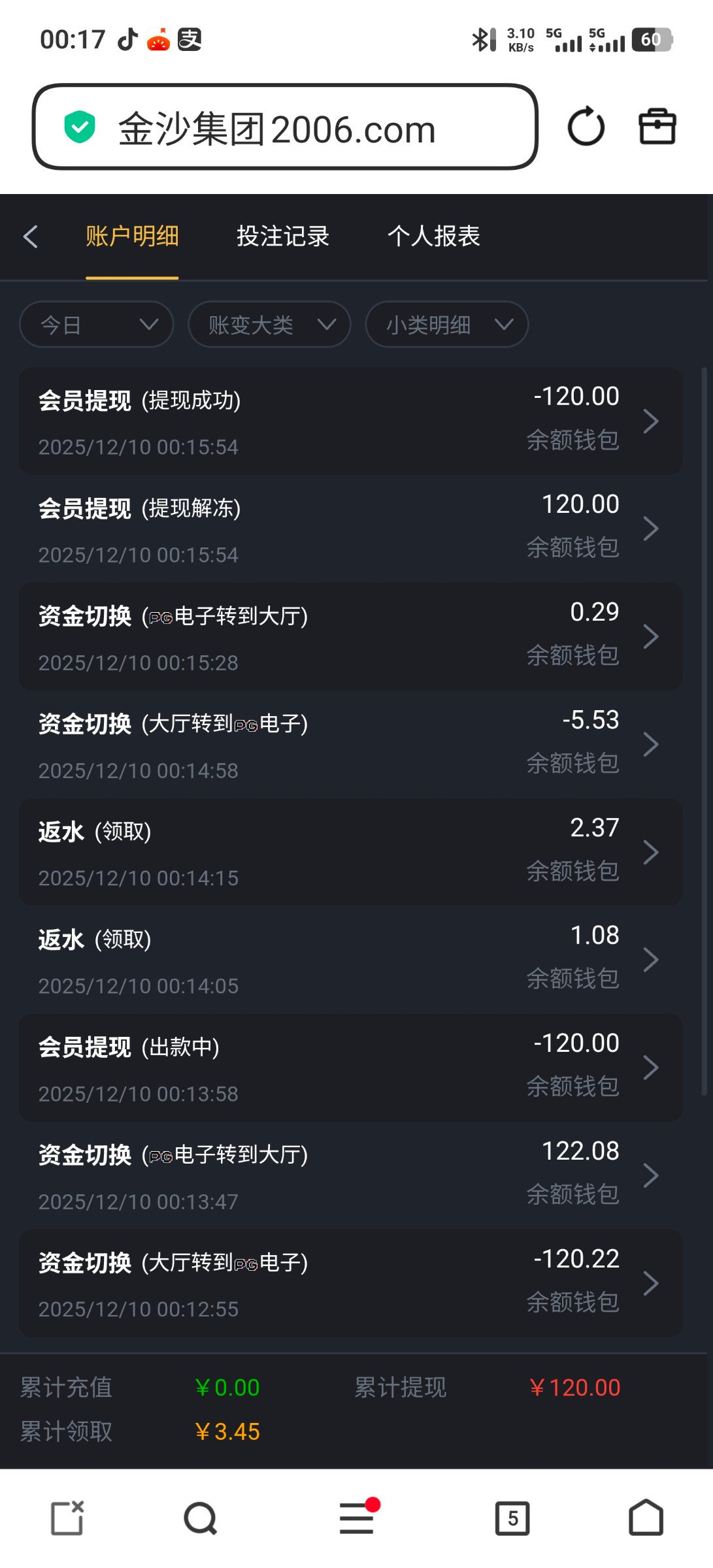View the 返水 2.37 rebate entry
This screenshot has width=713, height=1568.
point(351,852)
